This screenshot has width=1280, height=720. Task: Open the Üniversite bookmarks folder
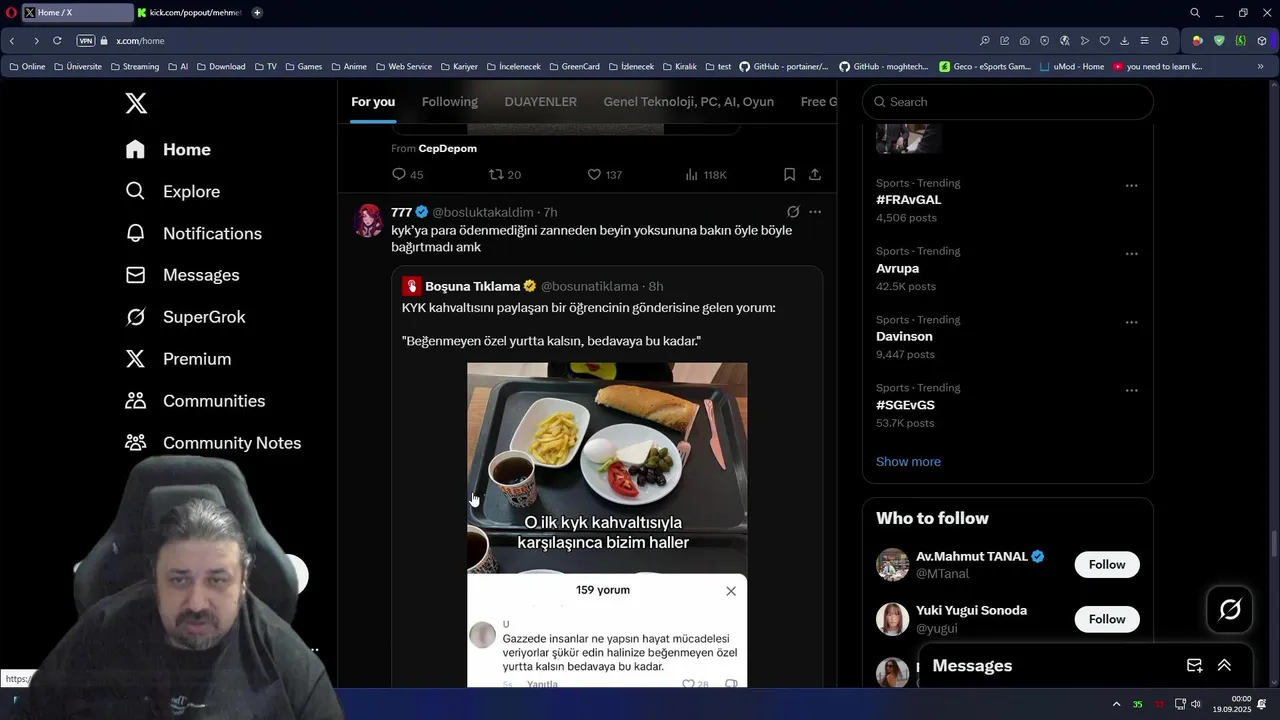(78, 67)
